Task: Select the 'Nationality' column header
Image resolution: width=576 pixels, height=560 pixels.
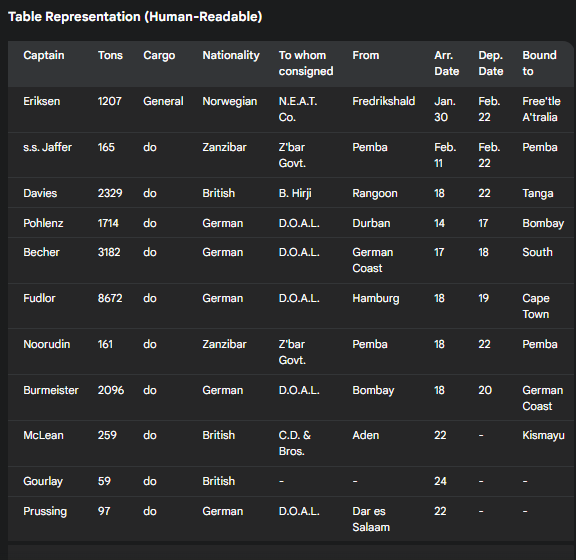Action: (x=231, y=55)
